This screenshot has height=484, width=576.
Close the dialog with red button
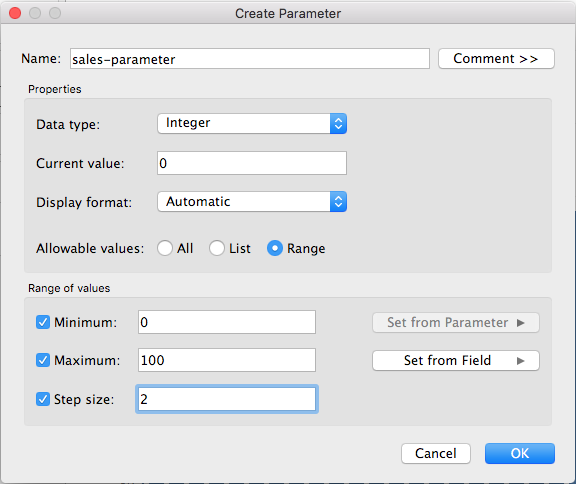(15, 13)
